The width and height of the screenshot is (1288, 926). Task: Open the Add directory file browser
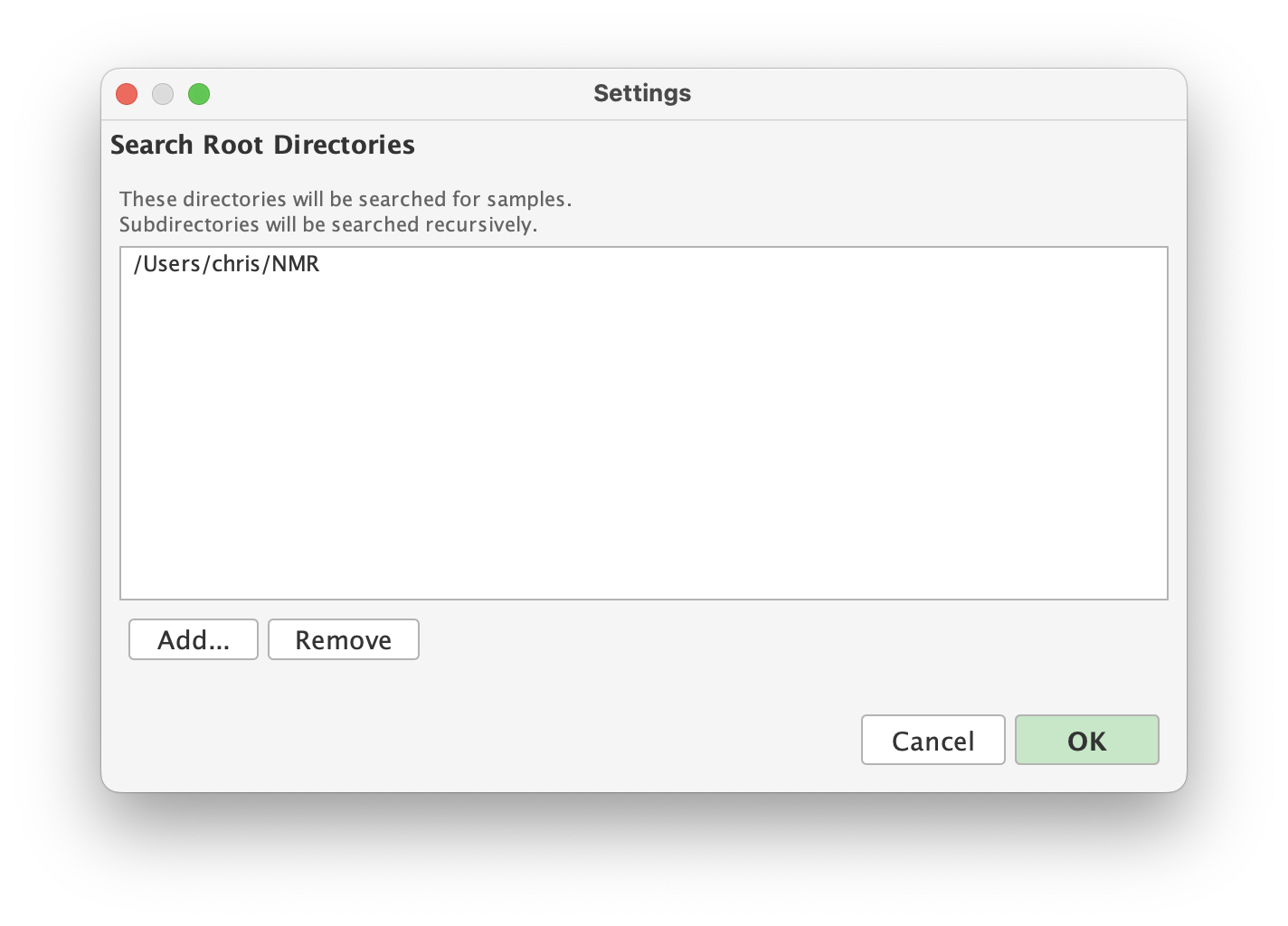tap(193, 639)
